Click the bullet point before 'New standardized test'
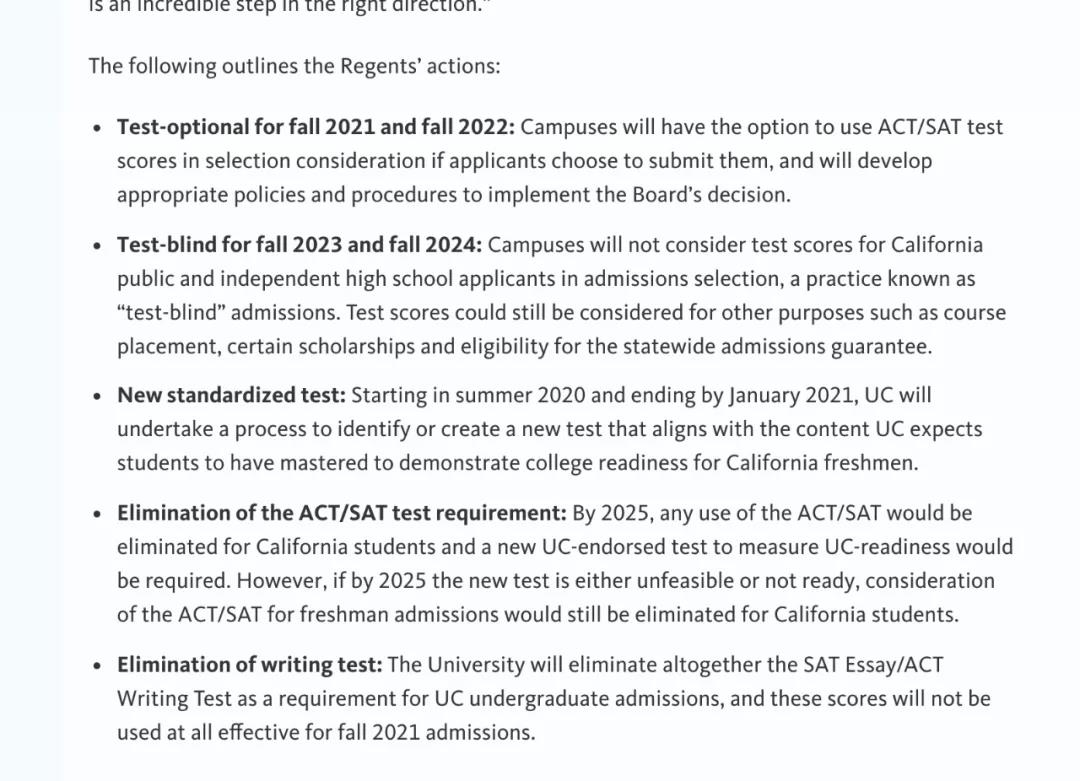The width and height of the screenshot is (1080, 781). 97,396
